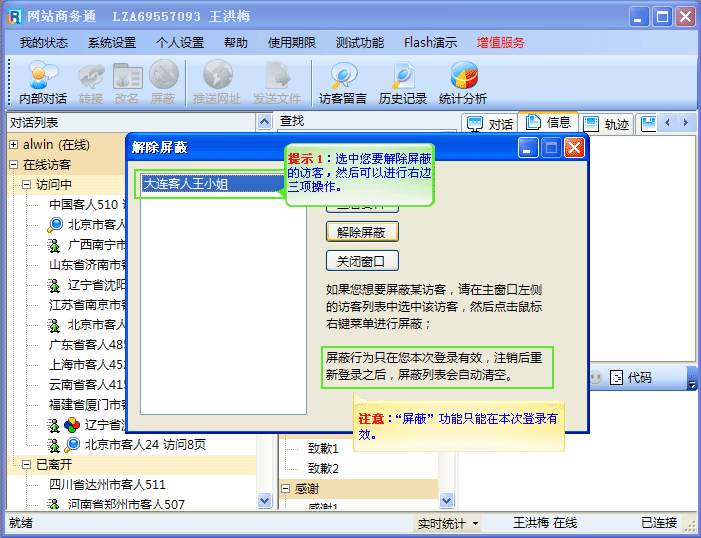Click the 关闭窗口 button
The height and width of the screenshot is (538, 701).
(x=362, y=261)
